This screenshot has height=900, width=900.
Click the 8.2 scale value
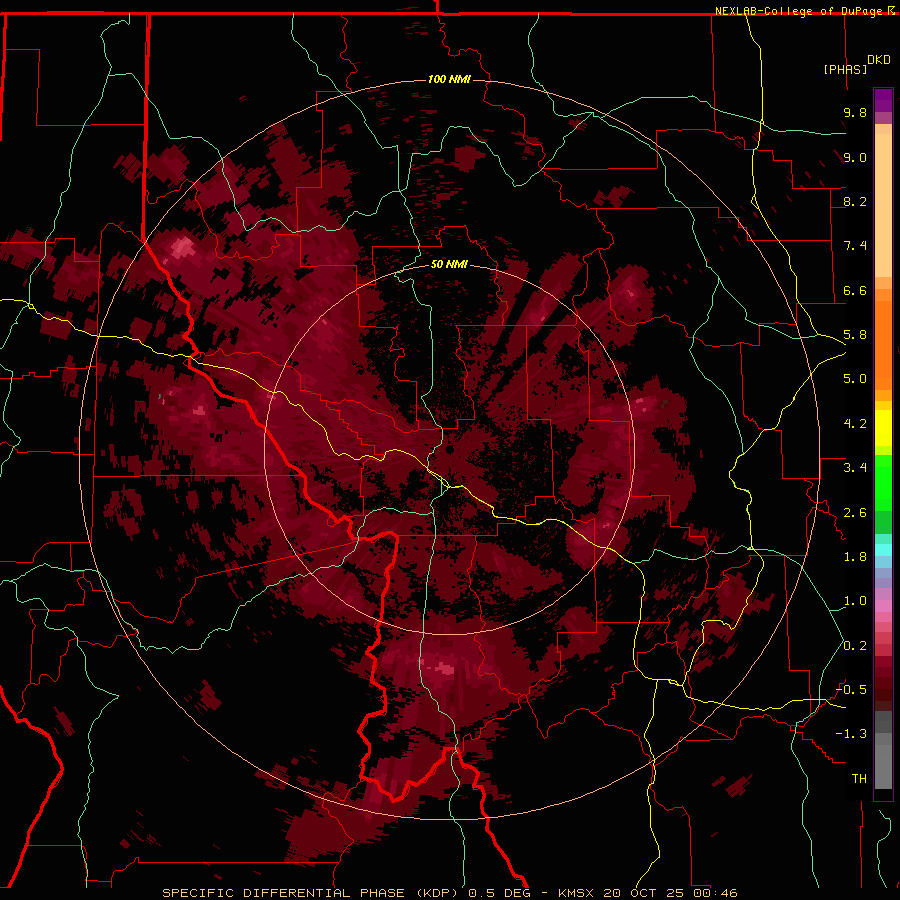click(x=855, y=201)
